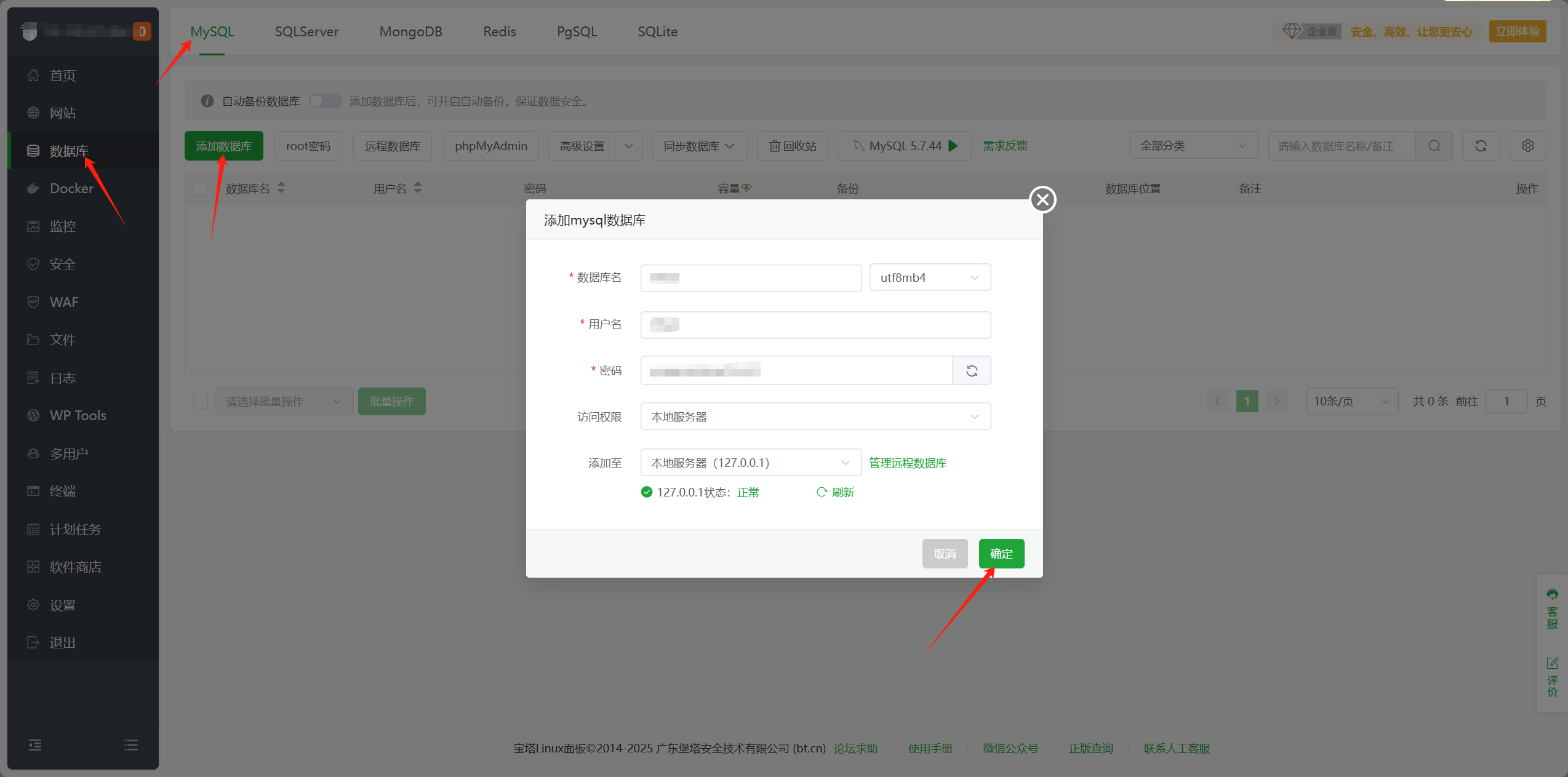
Task: Open the 回收站 recycle bin
Action: (793, 146)
